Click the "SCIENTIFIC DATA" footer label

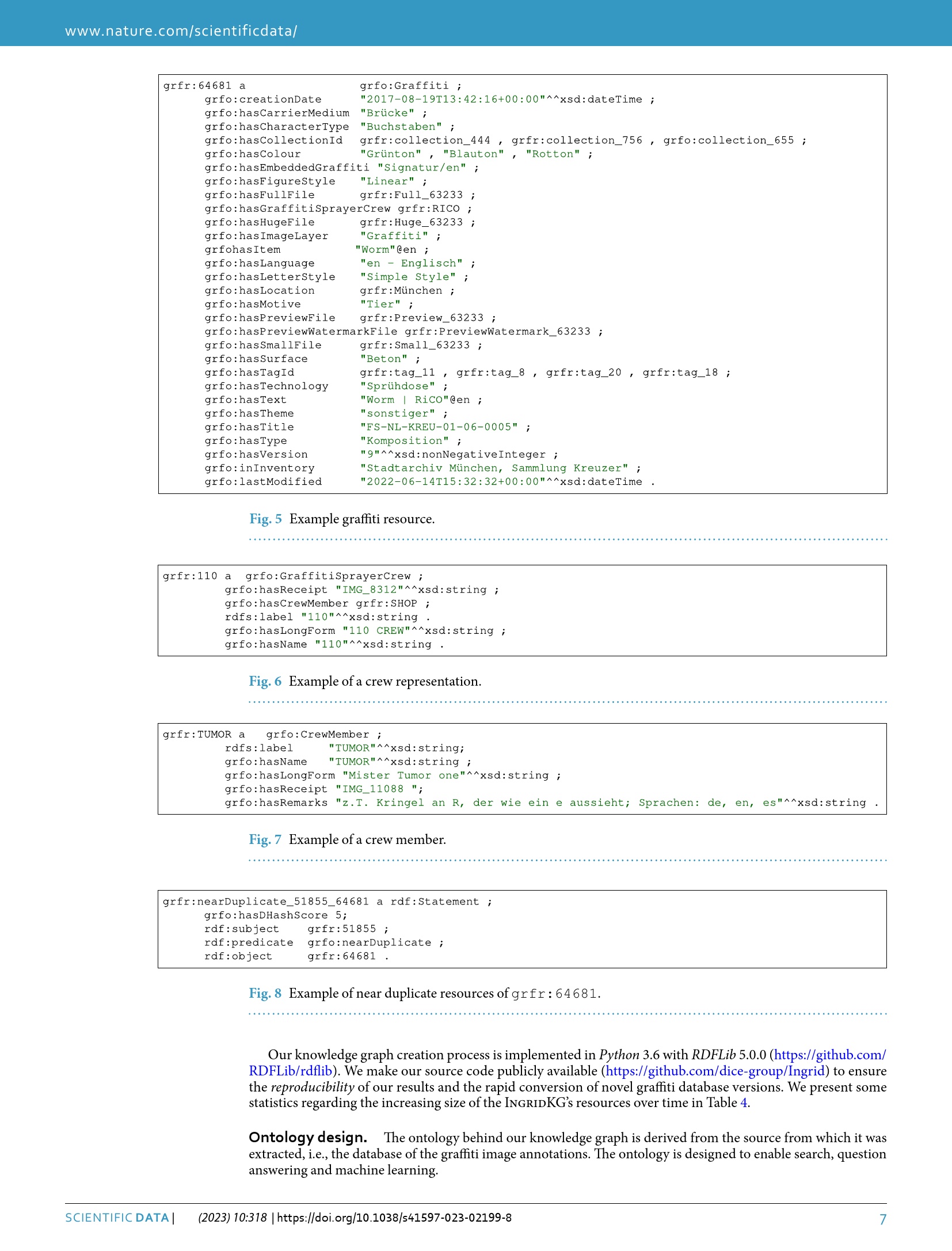pos(117,1218)
